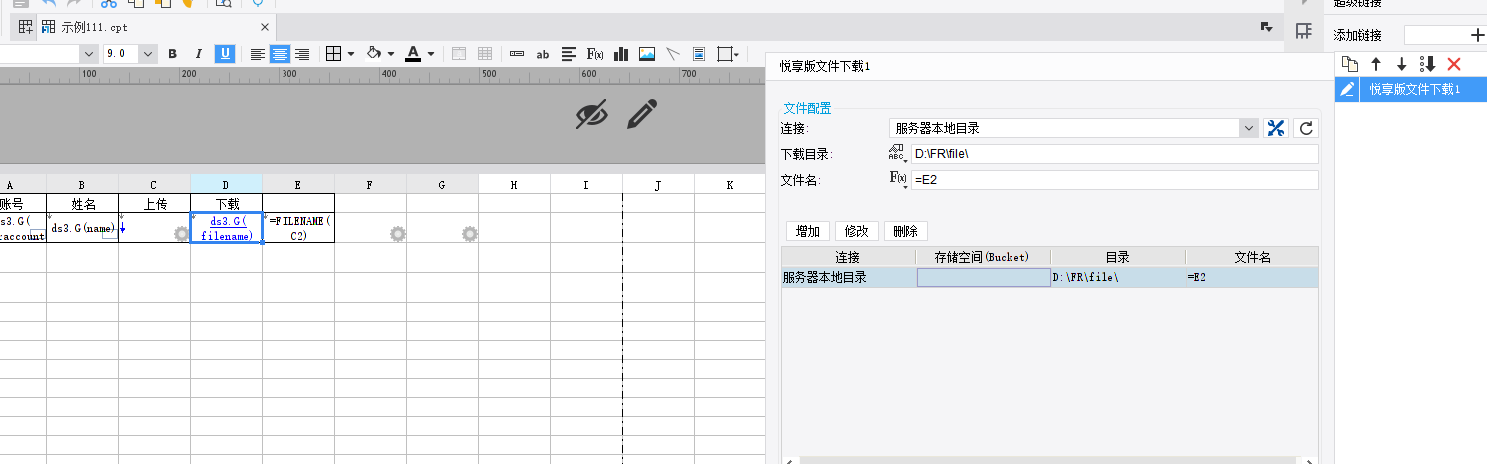
Task: Click column header D
Action: [226, 184]
